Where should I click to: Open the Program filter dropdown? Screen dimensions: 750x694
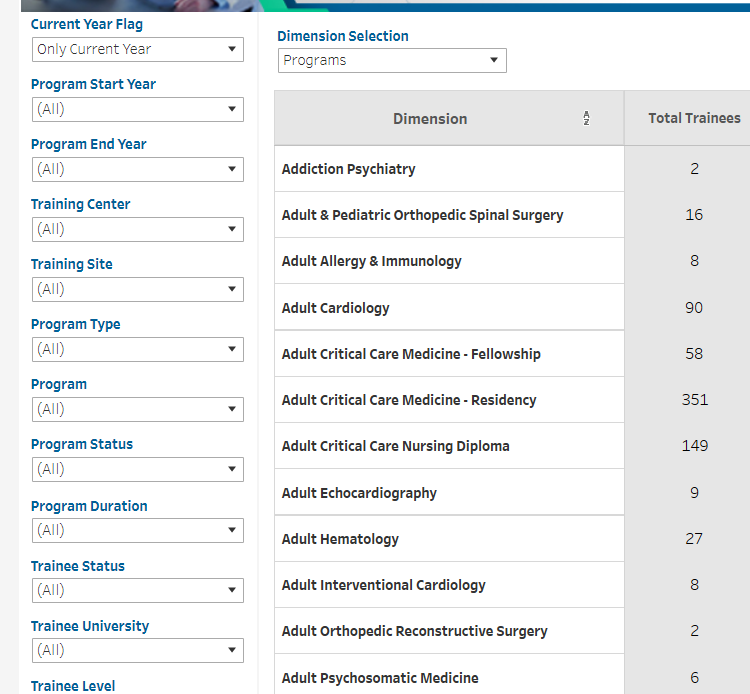coord(137,409)
